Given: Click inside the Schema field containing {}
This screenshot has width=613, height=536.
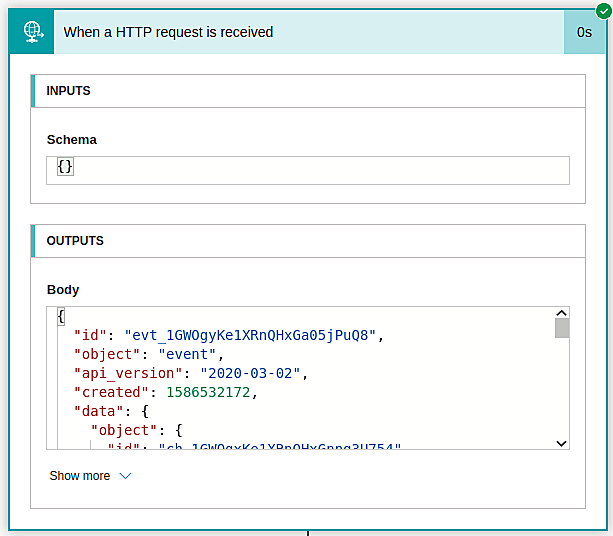Looking at the screenshot, I should 308,169.
